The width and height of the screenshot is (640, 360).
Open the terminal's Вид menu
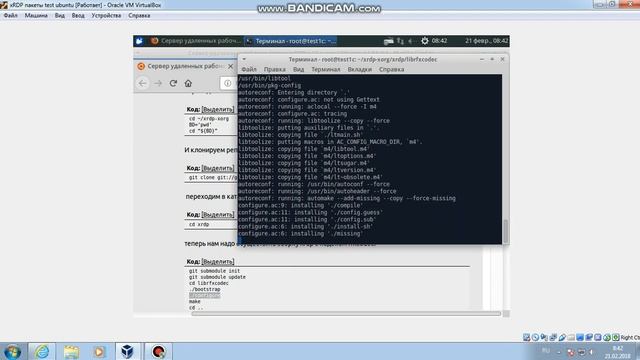(x=298, y=69)
